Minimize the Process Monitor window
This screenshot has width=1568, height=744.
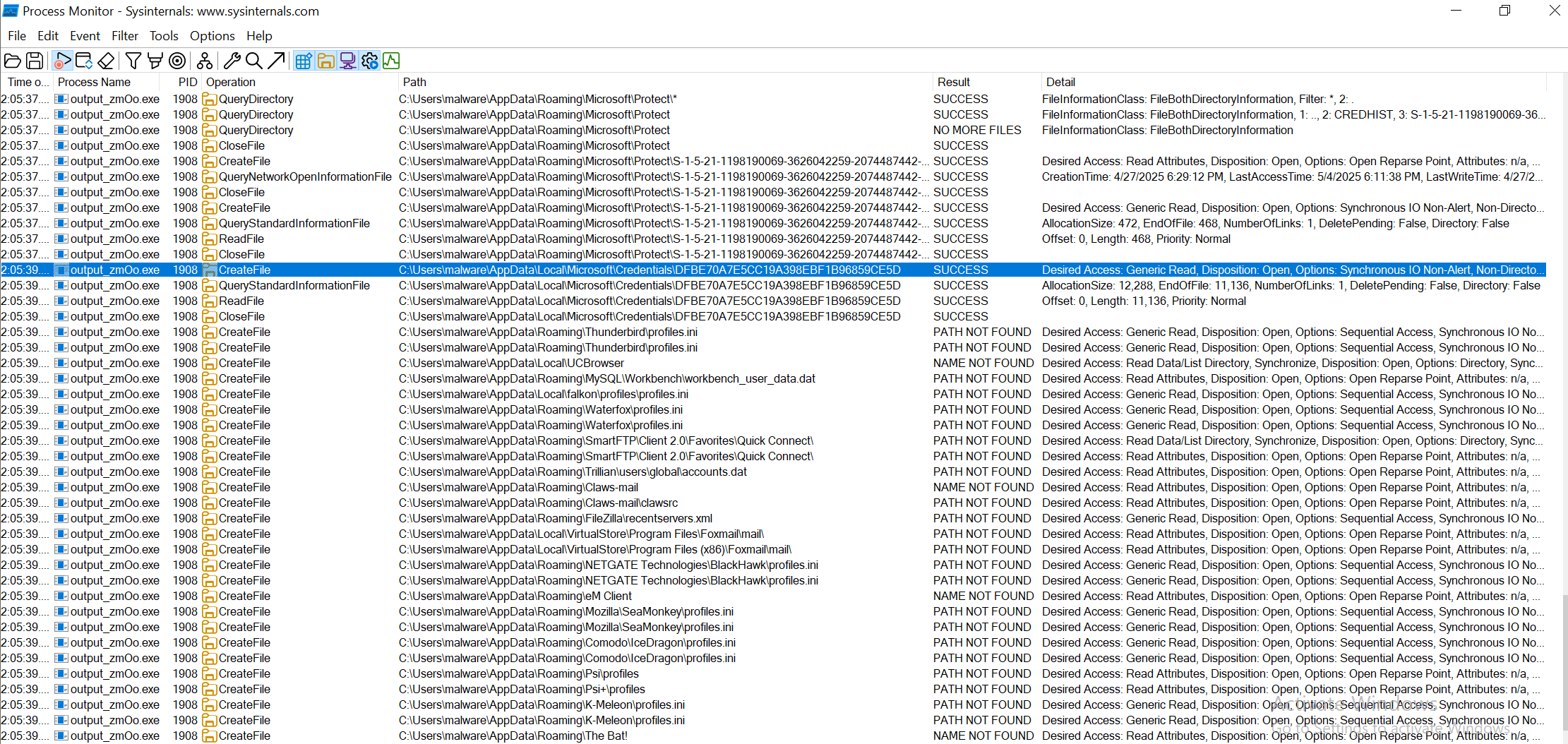1456,11
